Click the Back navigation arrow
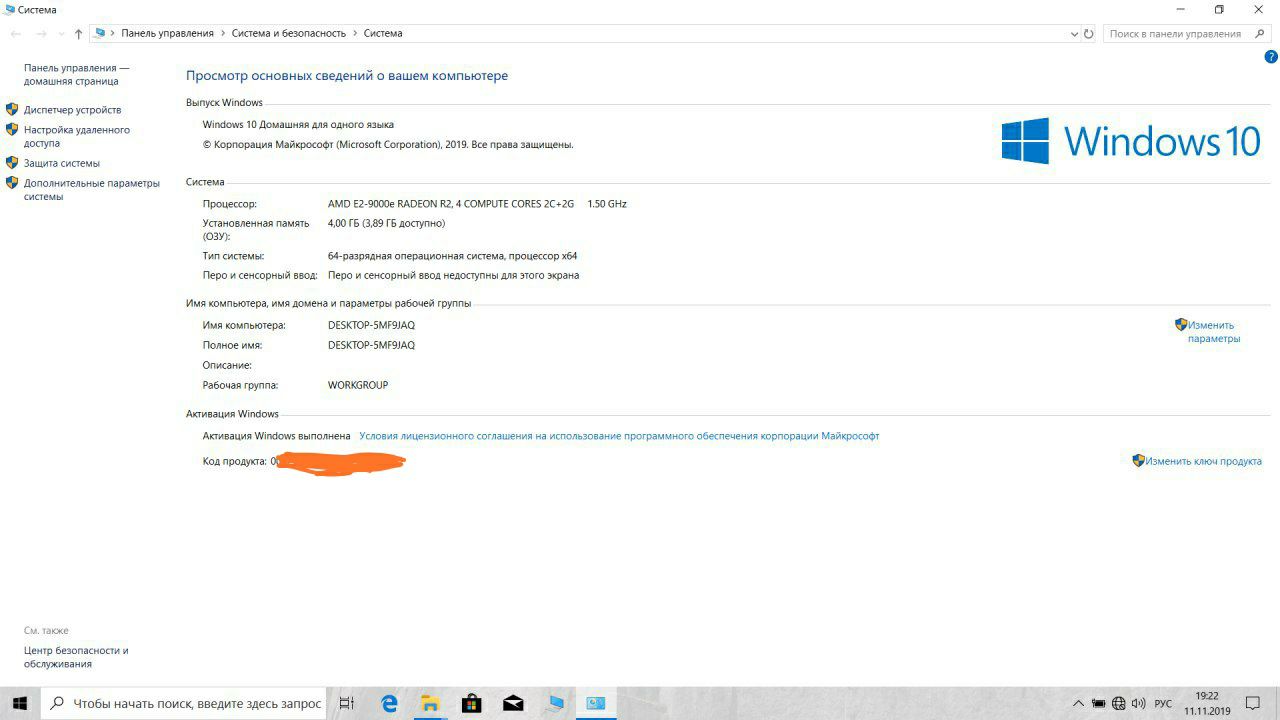The width and height of the screenshot is (1280, 720). click(15, 34)
